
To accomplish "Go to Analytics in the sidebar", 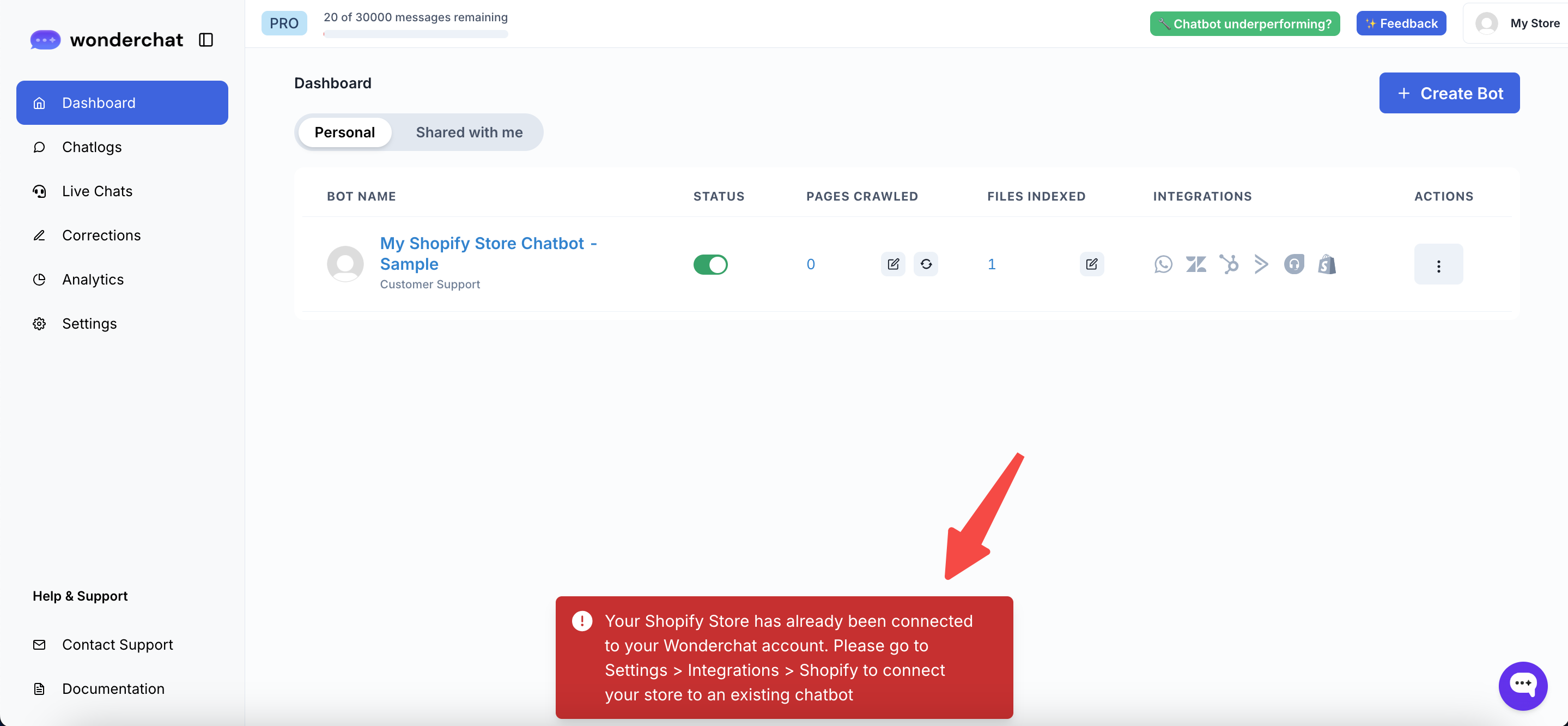I will pyautogui.click(x=93, y=279).
